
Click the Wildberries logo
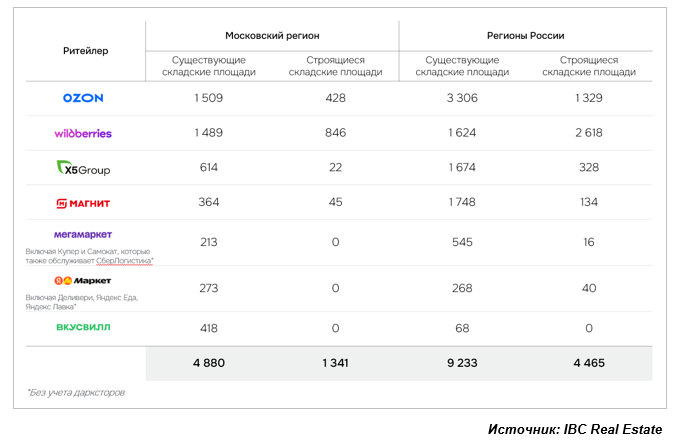coord(83,133)
